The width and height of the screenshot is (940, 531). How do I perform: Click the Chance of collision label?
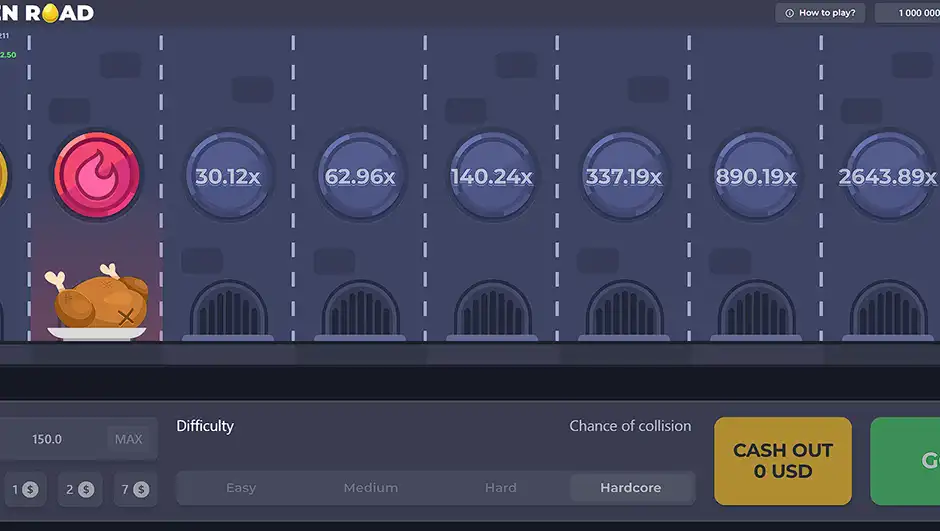point(630,426)
